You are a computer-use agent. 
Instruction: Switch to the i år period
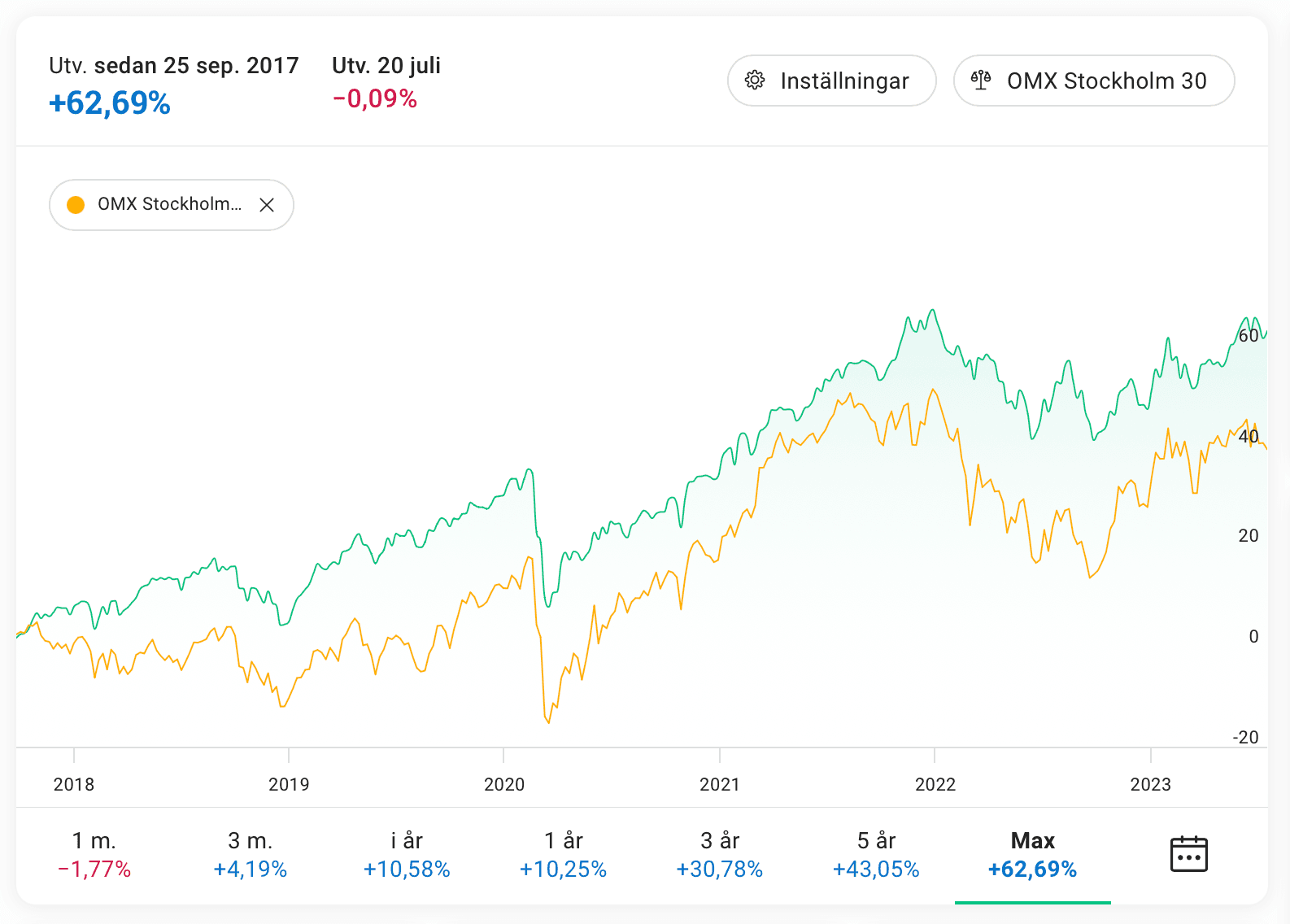coord(407,854)
